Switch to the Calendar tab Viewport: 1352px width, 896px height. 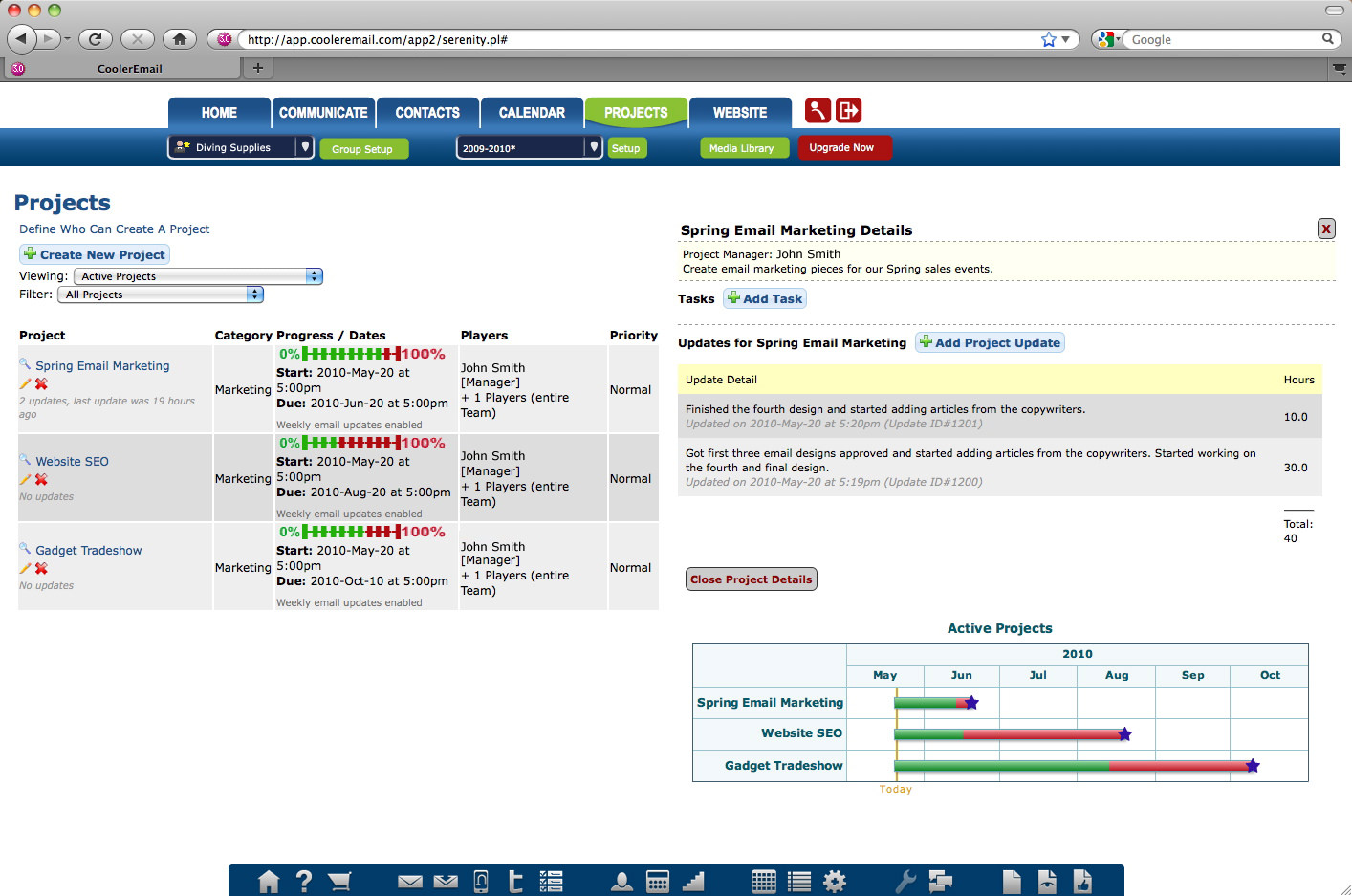click(x=532, y=113)
